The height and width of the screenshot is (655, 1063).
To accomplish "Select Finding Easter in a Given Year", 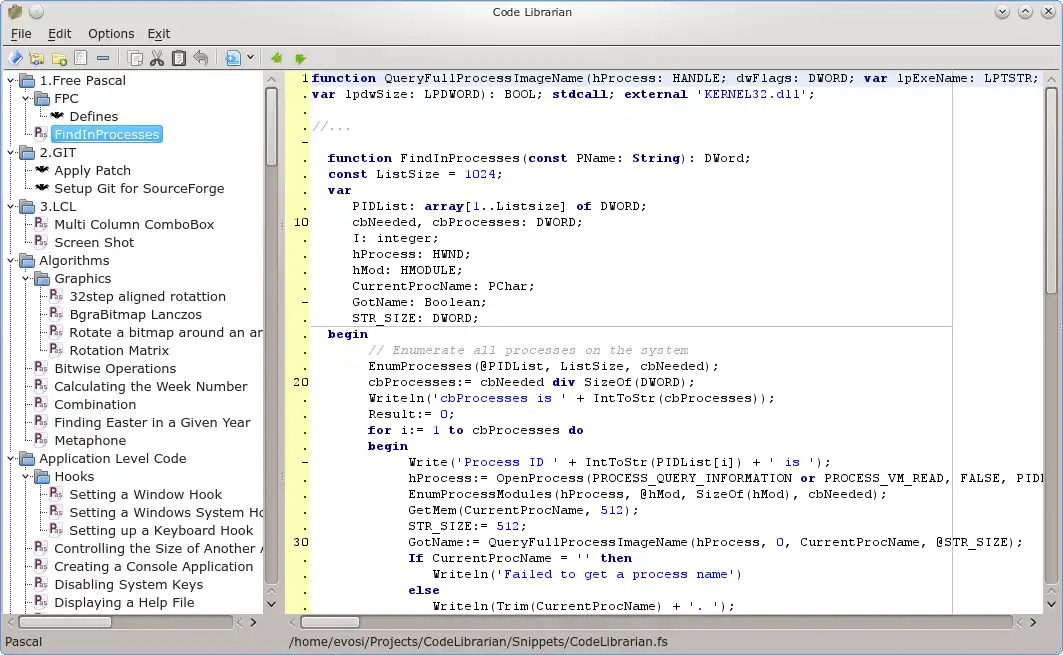I will (x=152, y=422).
